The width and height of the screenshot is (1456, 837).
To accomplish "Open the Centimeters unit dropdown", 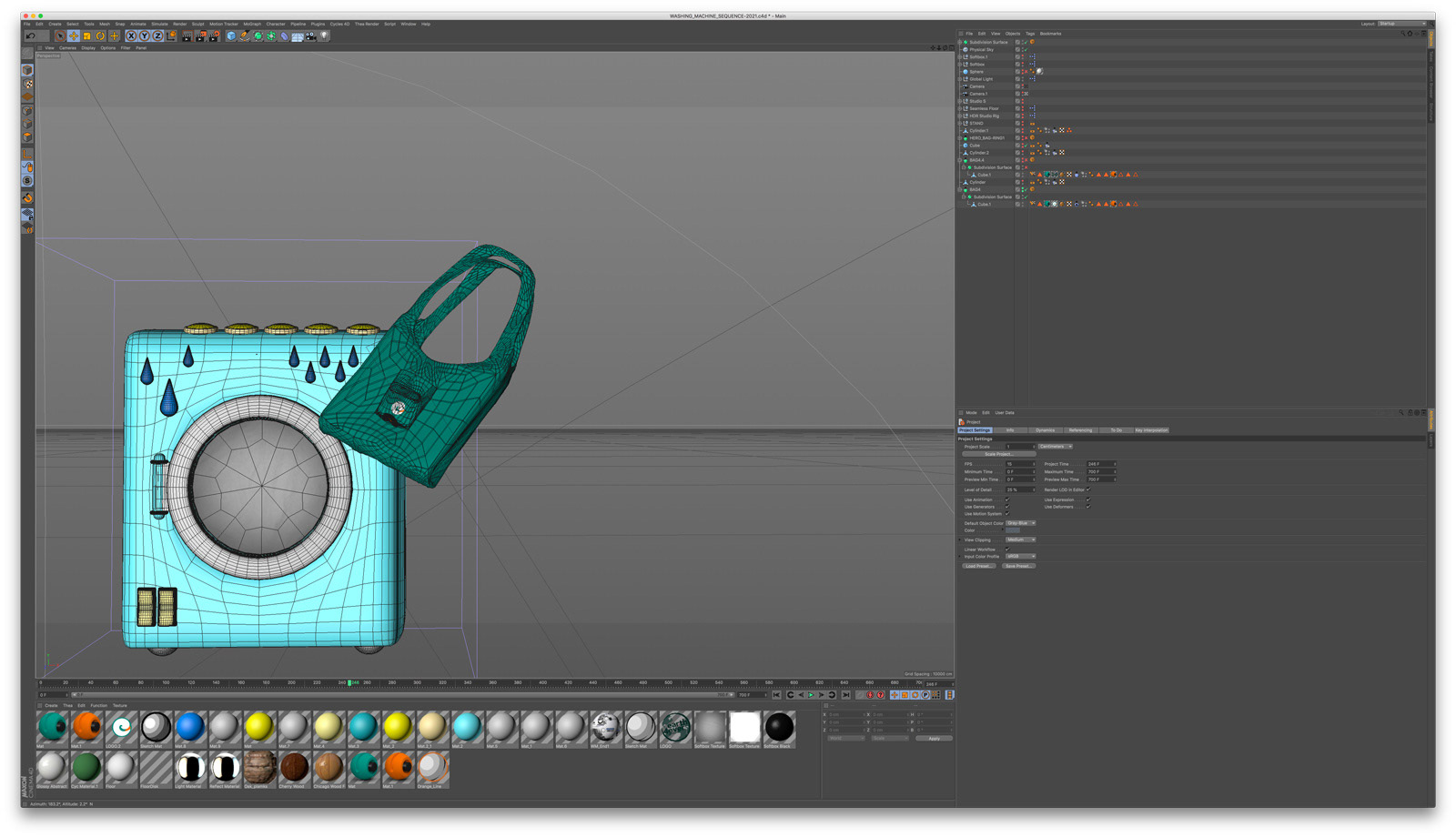I will coord(1056,447).
